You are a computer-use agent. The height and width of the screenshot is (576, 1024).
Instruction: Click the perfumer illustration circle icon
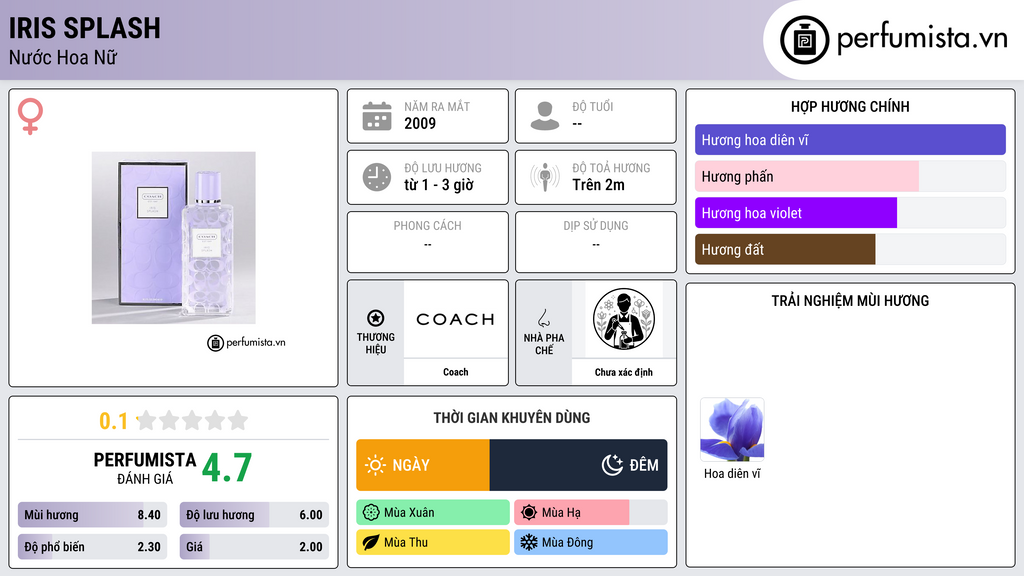pyautogui.click(x=624, y=319)
